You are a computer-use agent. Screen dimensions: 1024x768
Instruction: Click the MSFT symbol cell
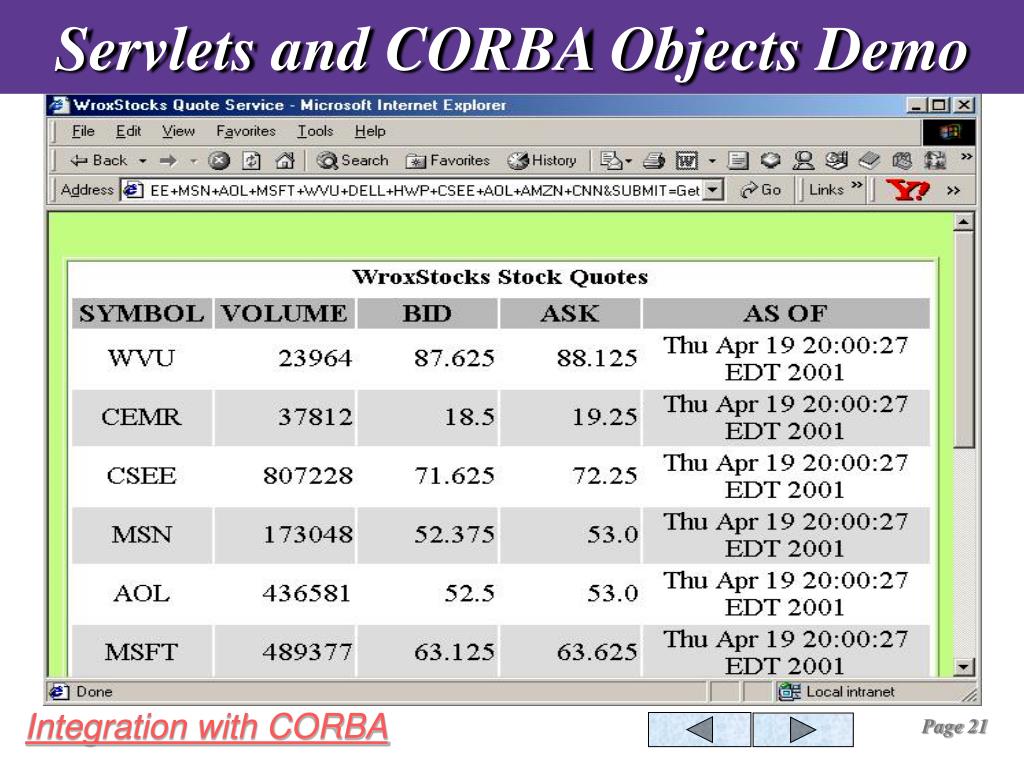(142, 652)
